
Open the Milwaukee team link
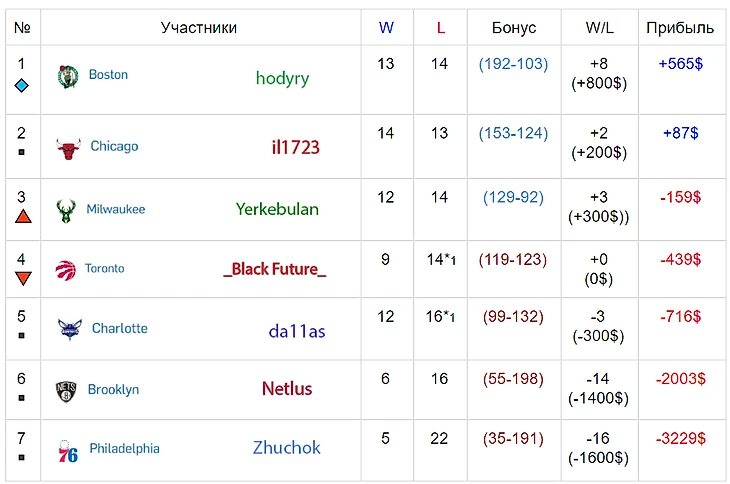115,209
